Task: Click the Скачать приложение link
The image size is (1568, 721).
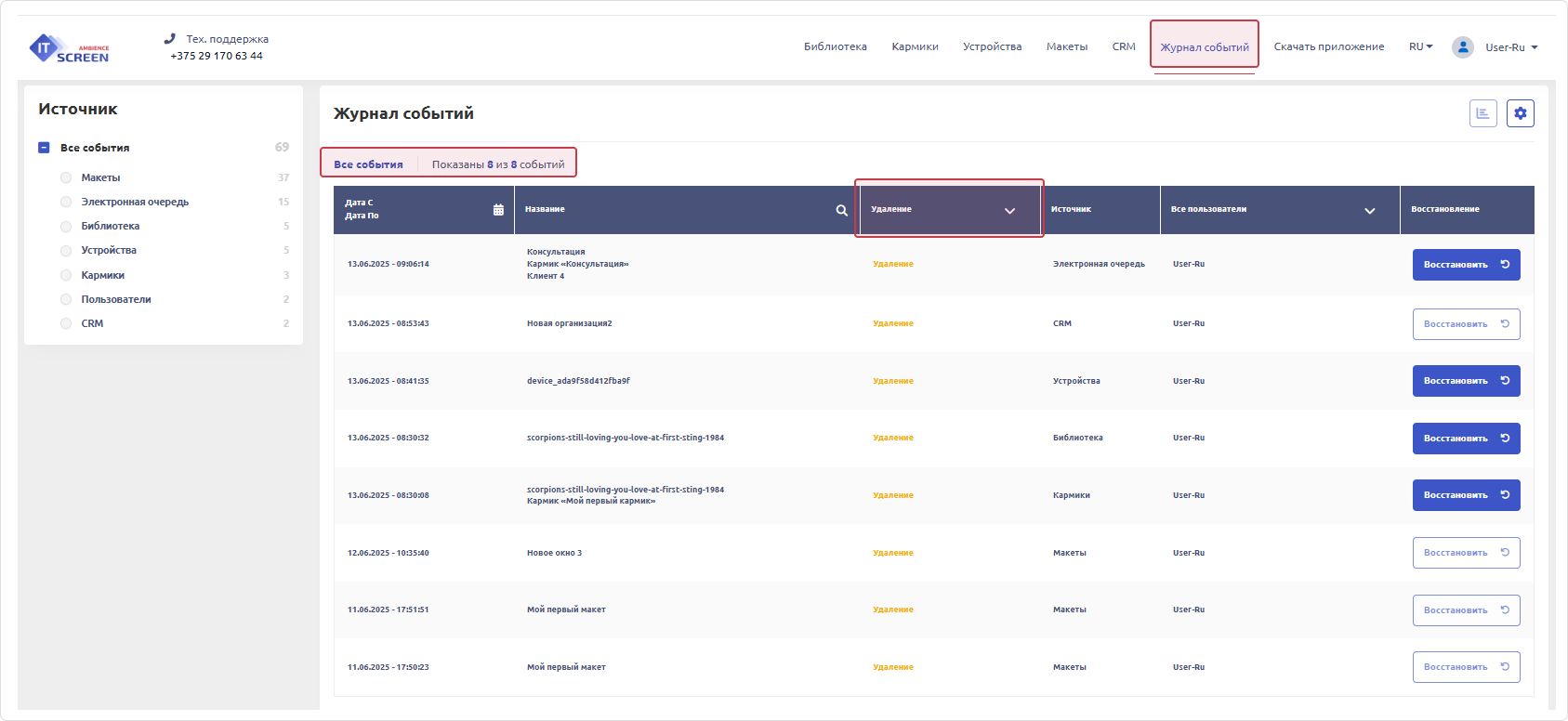Action: click(x=1328, y=46)
